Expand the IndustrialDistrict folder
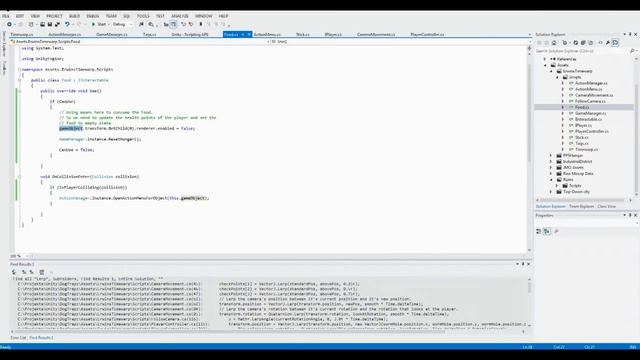 tap(551, 162)
